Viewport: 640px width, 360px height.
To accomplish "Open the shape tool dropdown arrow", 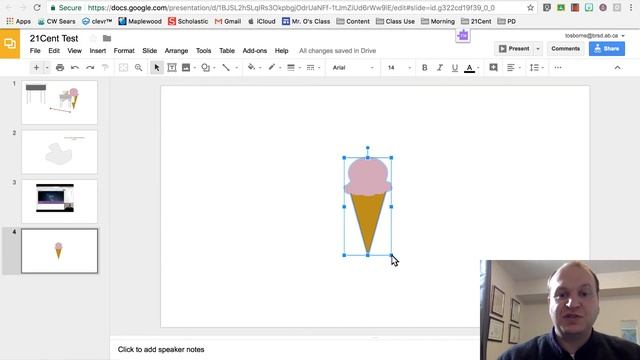I will [214, 68].
